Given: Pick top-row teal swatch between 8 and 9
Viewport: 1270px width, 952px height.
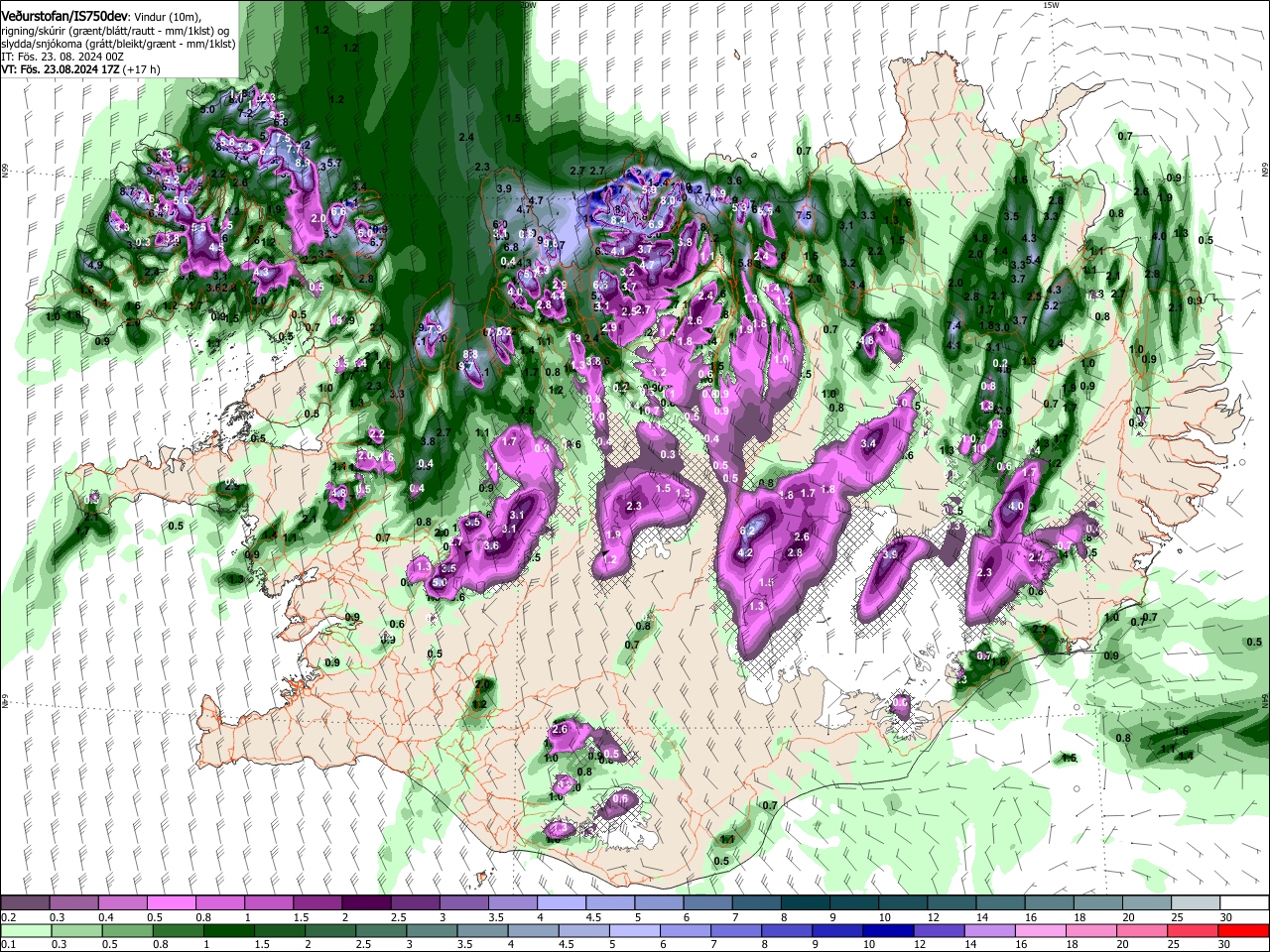Looking at the screenshot, I should (x=806, y=903).
